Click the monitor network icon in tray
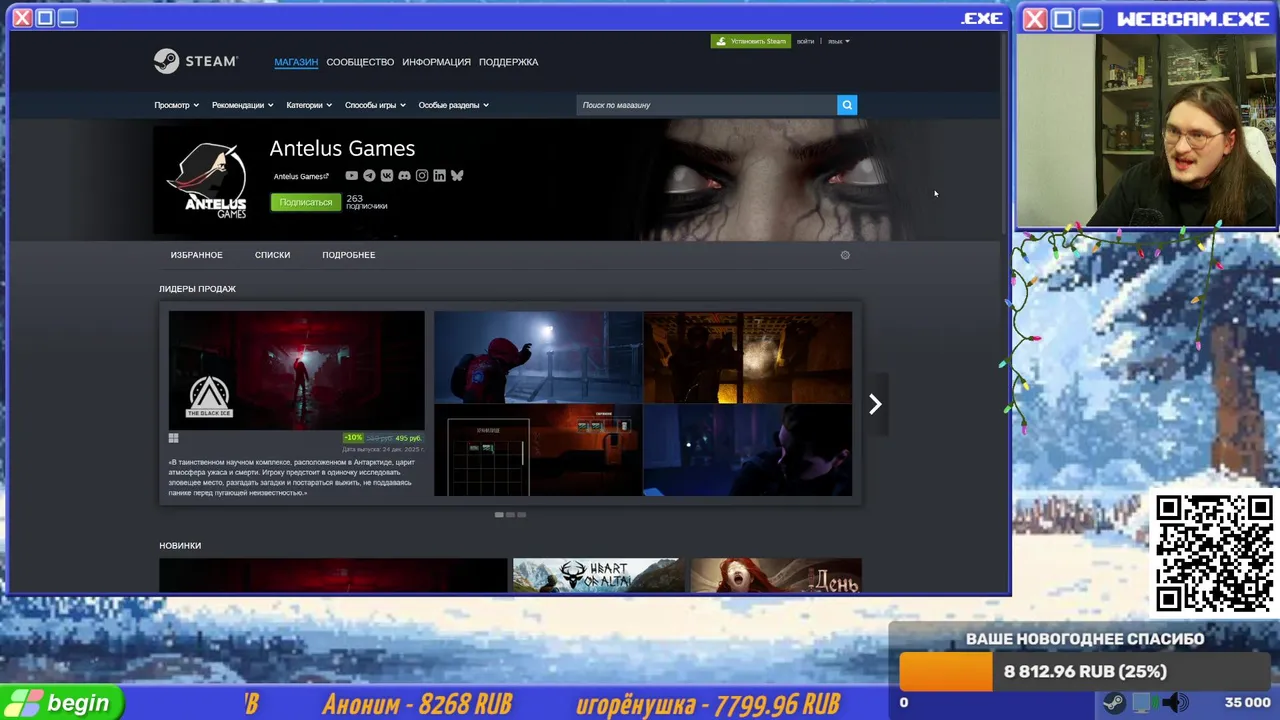Screen dimensions: 1280x720 (1143, 702)
